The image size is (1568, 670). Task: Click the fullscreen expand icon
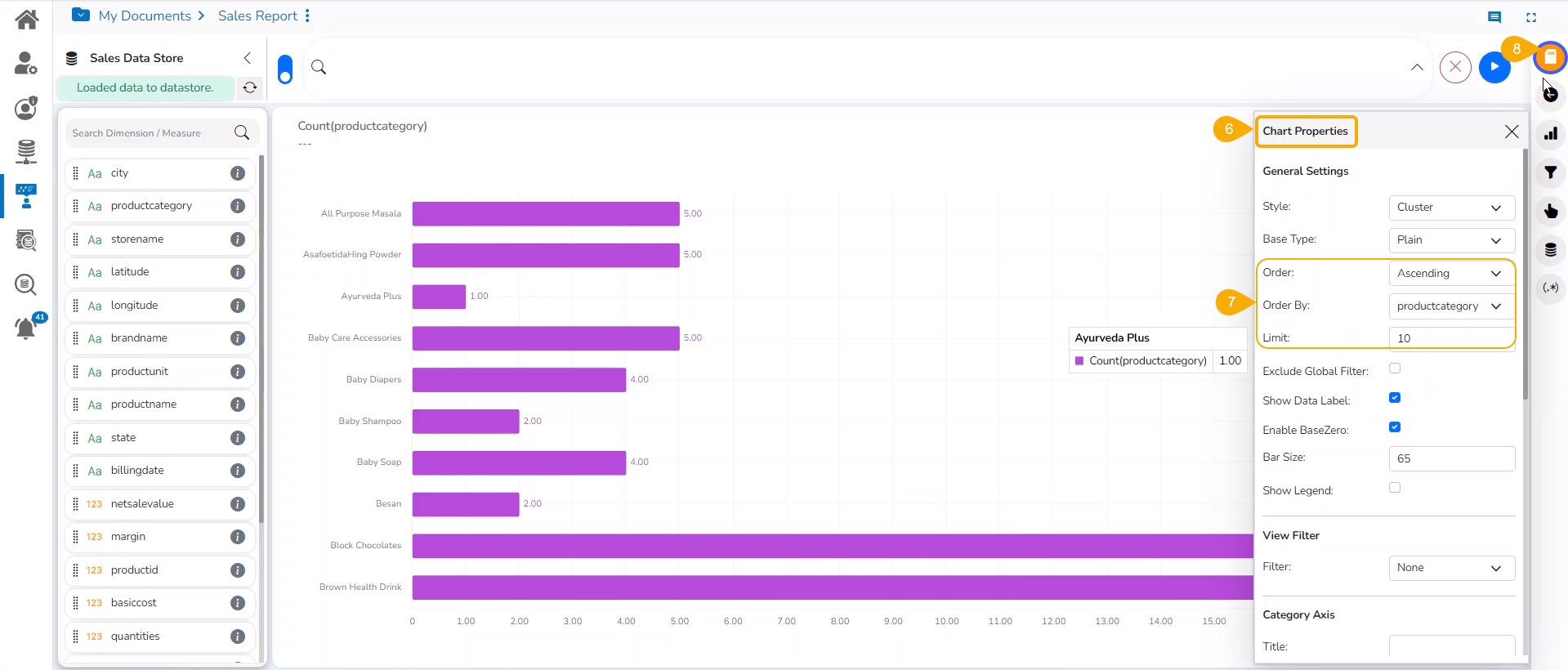tap(1531, 17)
